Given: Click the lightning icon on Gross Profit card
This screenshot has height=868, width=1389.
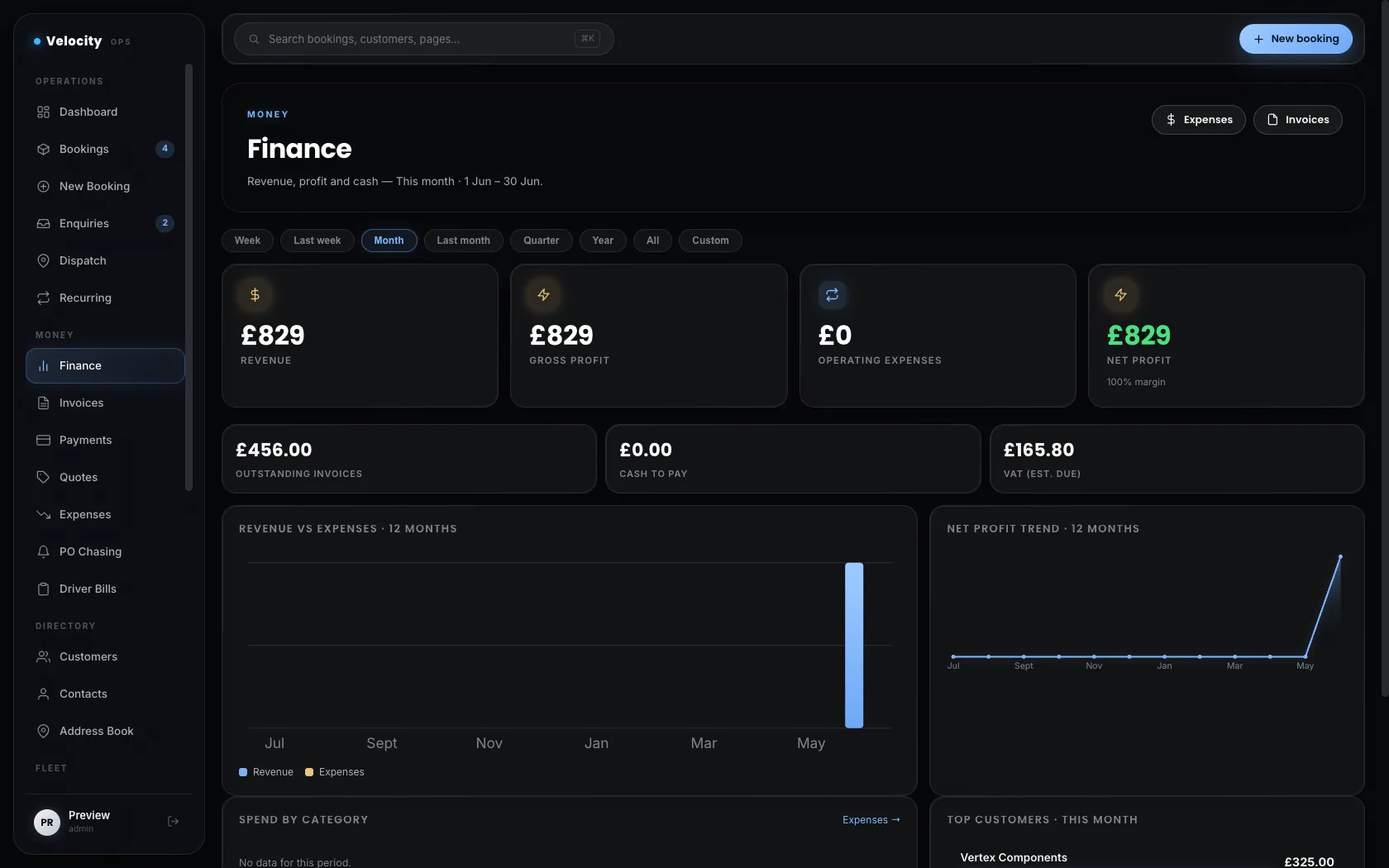Looking at the screenshot, I should (x=543, y=294).
